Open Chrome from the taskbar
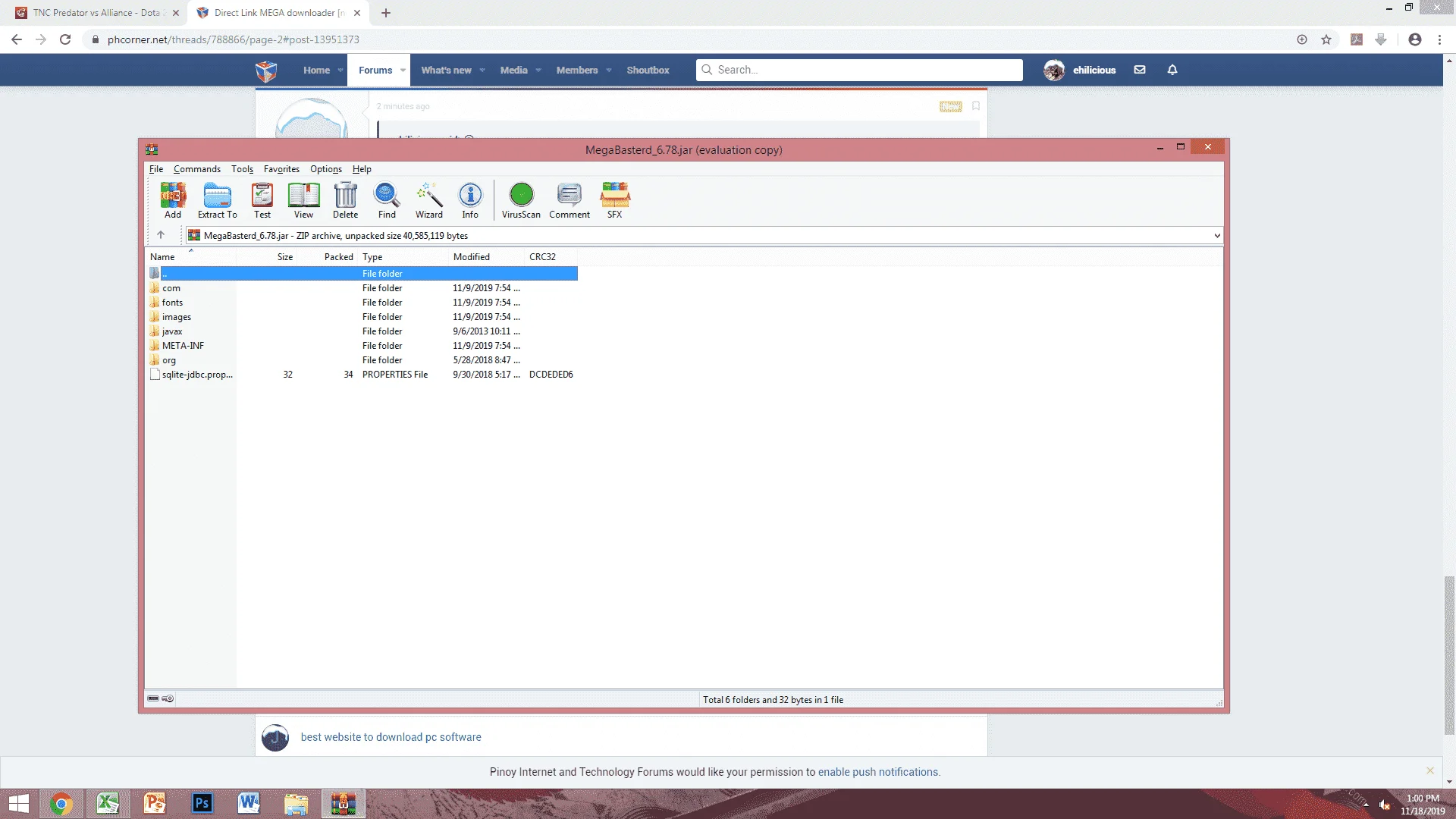The image size is (1456, 819). (61, 804)
